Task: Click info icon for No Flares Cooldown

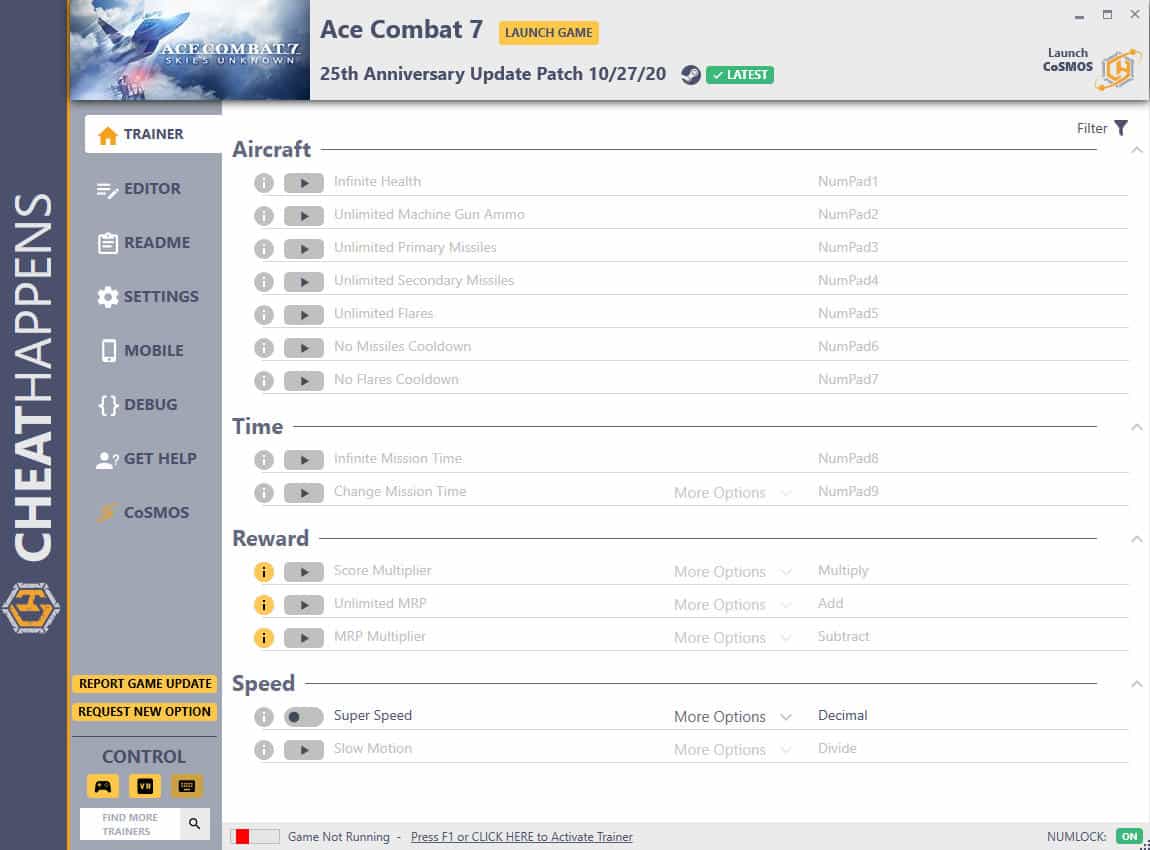Action: coord(264,381)
